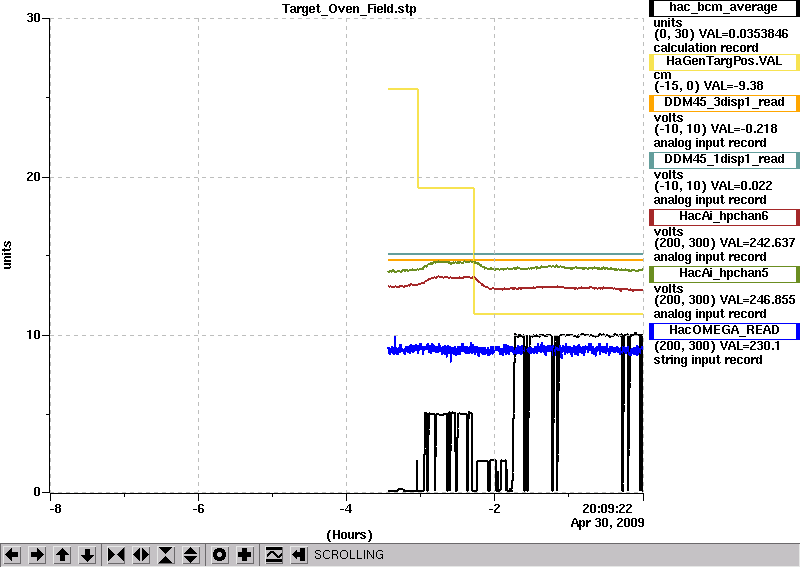Click the plus icon in the toolbar

point(245,555)
